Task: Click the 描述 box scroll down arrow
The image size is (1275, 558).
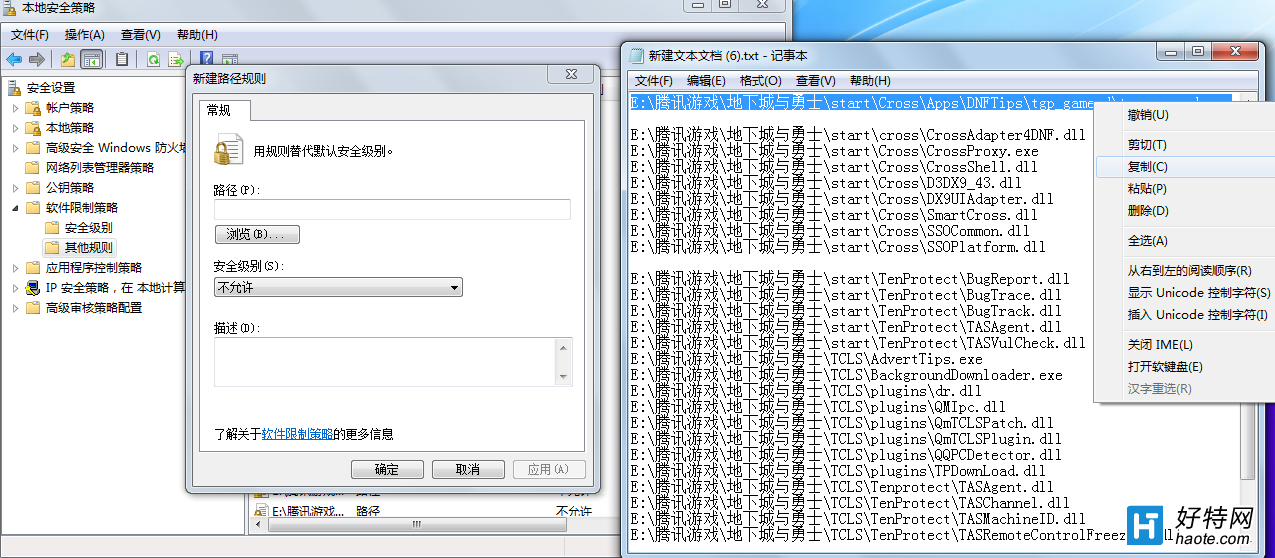Action: point(565,377)
